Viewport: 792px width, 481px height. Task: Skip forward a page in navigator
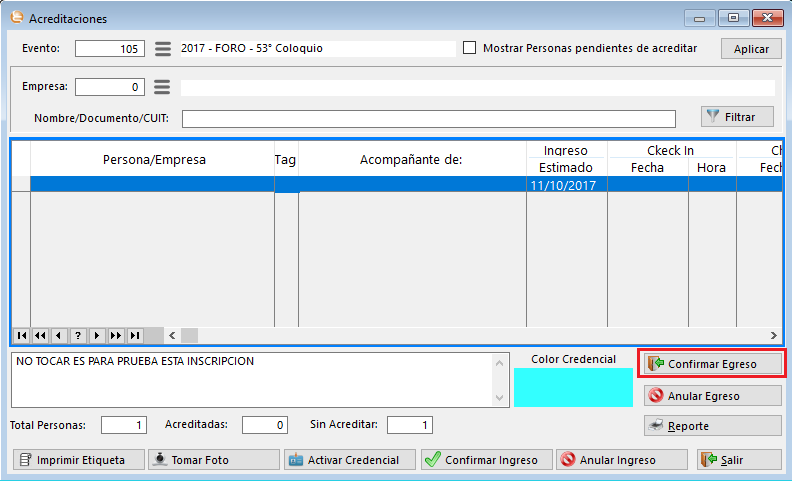[116, 335]
